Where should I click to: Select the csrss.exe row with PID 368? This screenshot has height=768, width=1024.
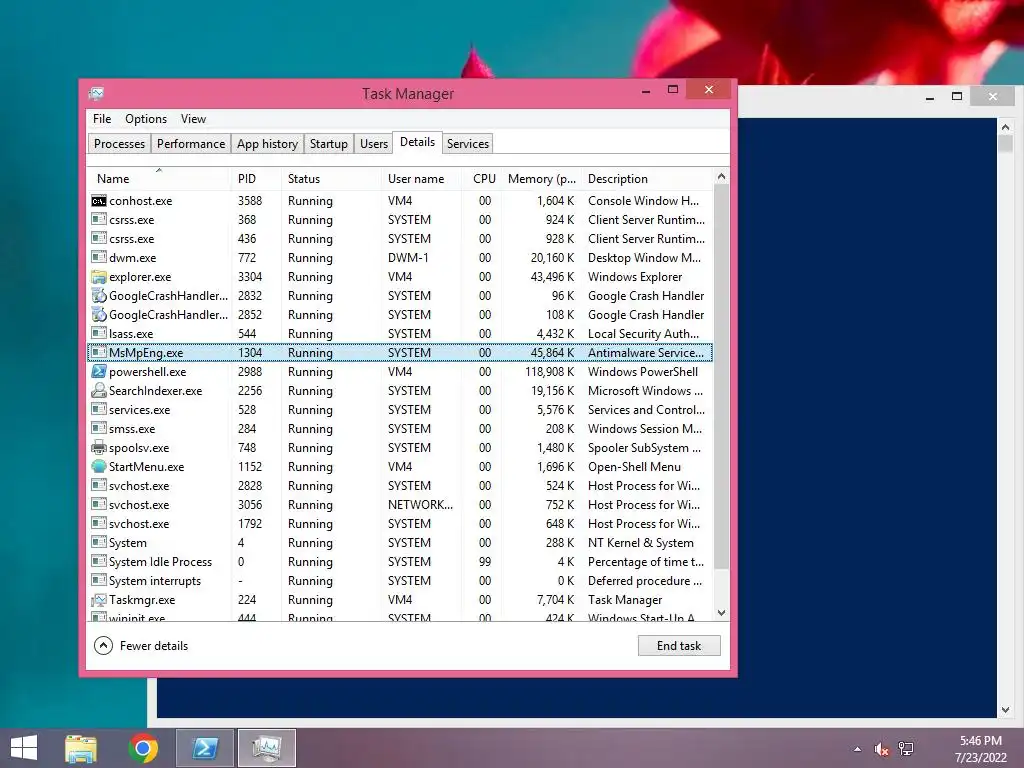point(400,220)
